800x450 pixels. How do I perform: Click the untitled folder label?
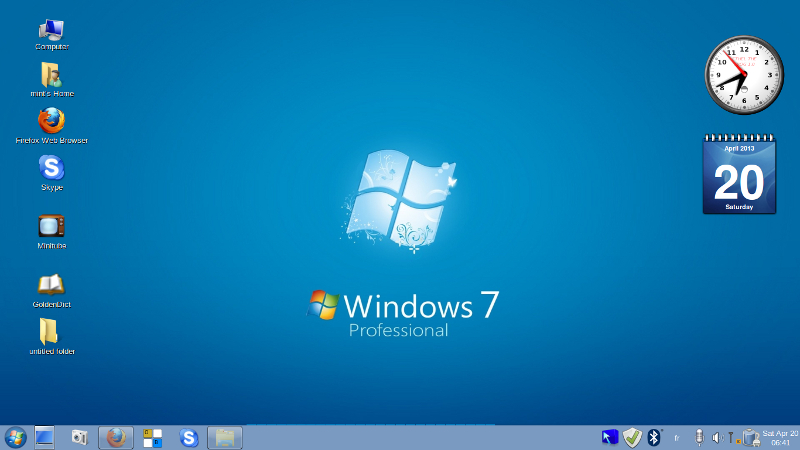[x=52, y=351]
